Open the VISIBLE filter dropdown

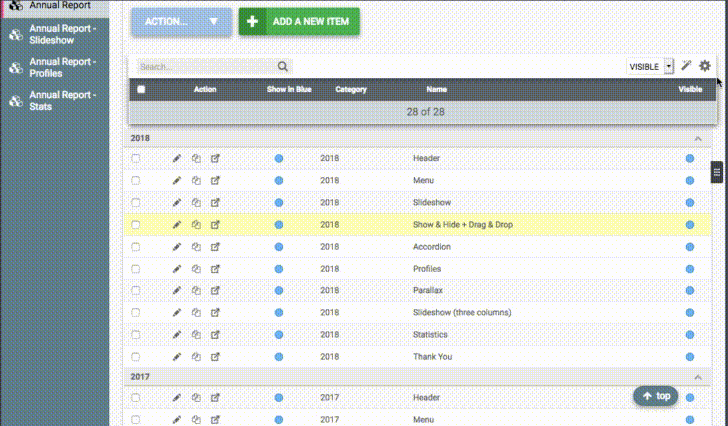click(650, 67)
